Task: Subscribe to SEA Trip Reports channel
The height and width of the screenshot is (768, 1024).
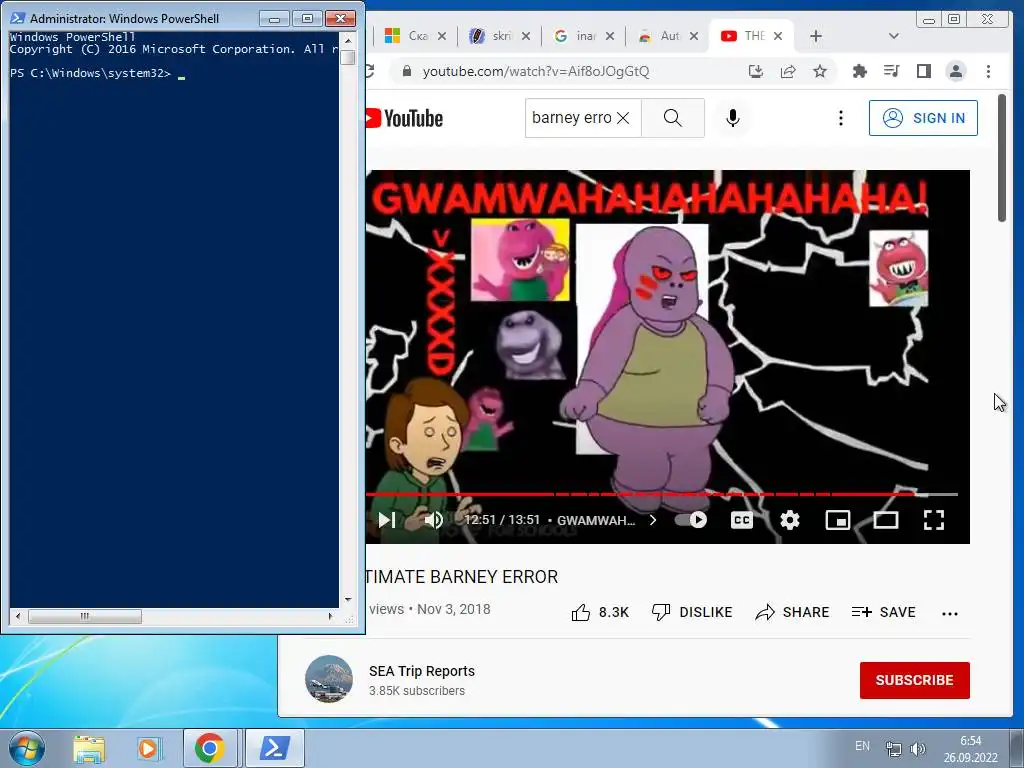Action: [x=914, y=680]
